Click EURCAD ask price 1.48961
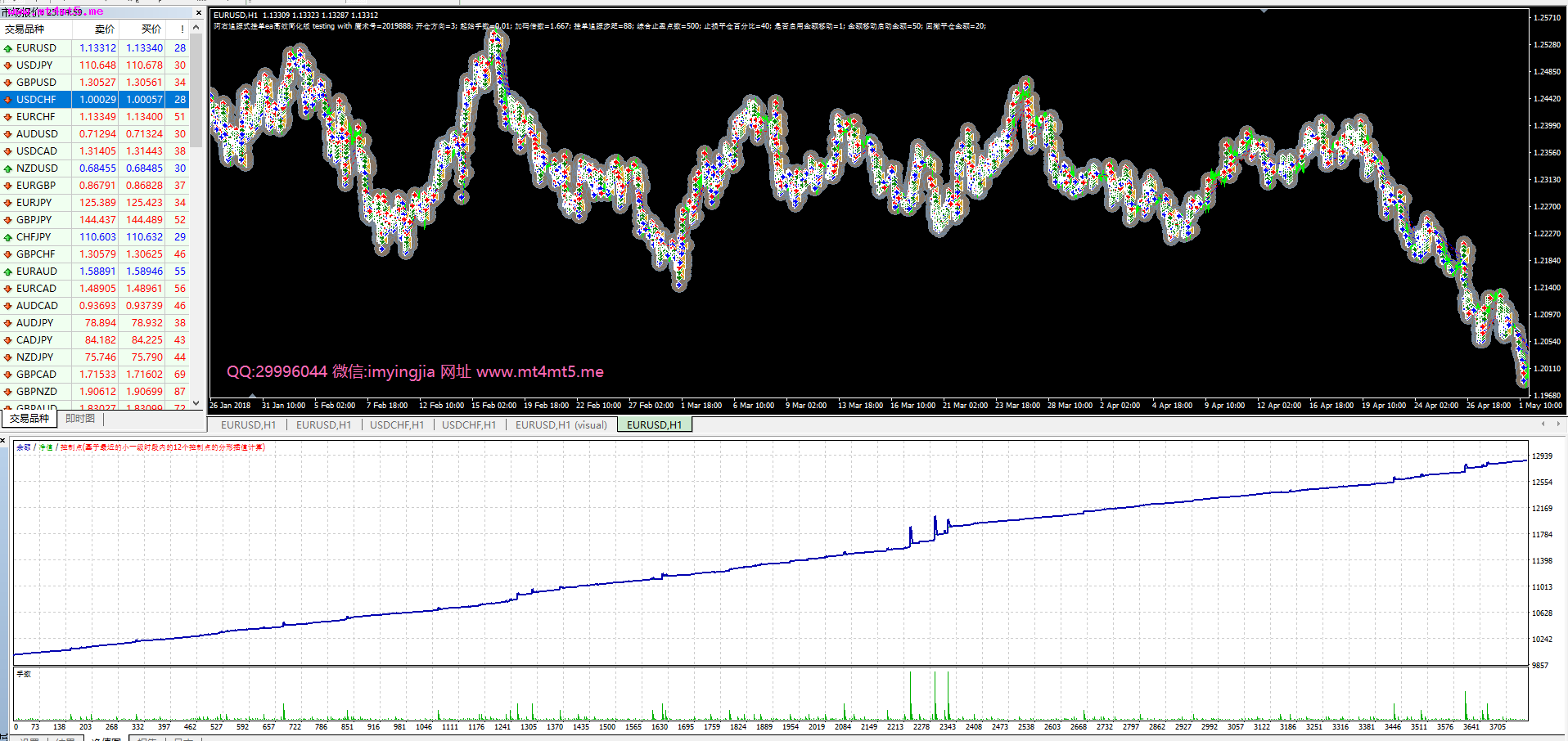 (144, 289)
